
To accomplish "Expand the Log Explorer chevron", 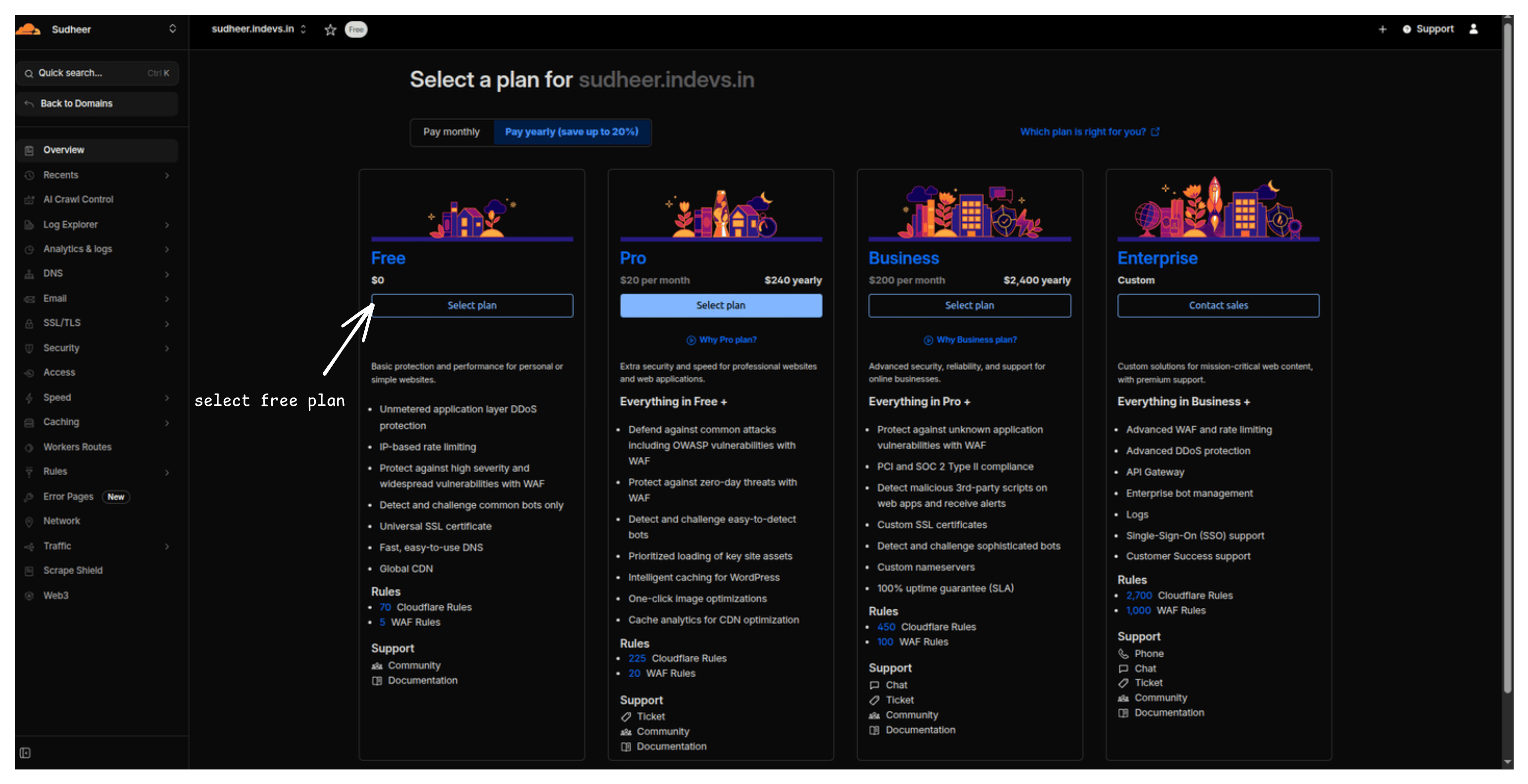I will pyautogui.click(x=167, y=225).
